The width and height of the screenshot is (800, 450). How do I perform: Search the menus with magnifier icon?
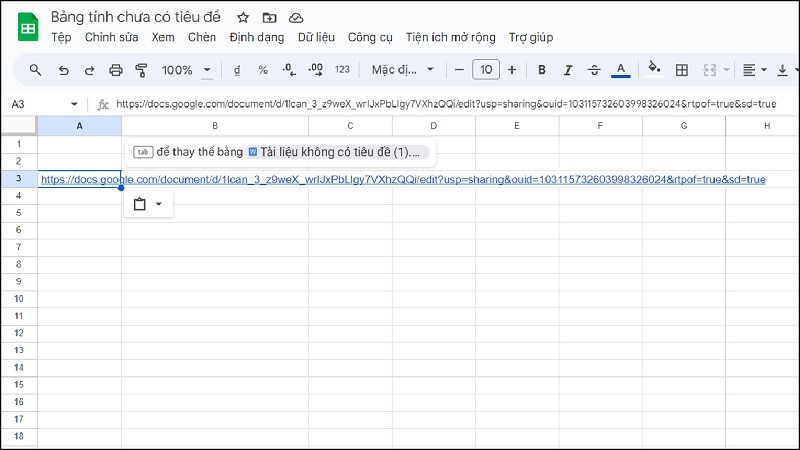click(x=35, y=70)
